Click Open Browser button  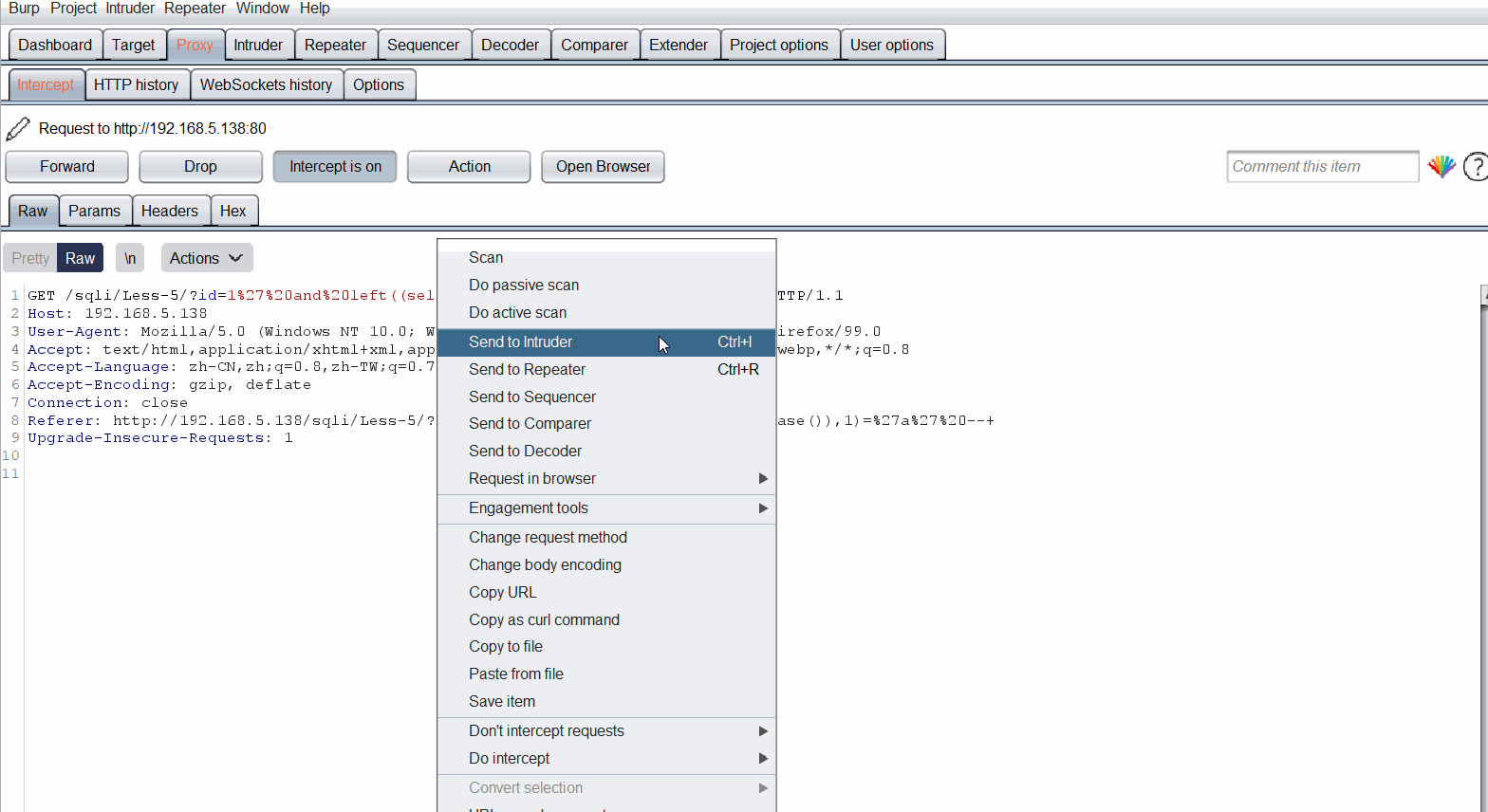point(603,167)
